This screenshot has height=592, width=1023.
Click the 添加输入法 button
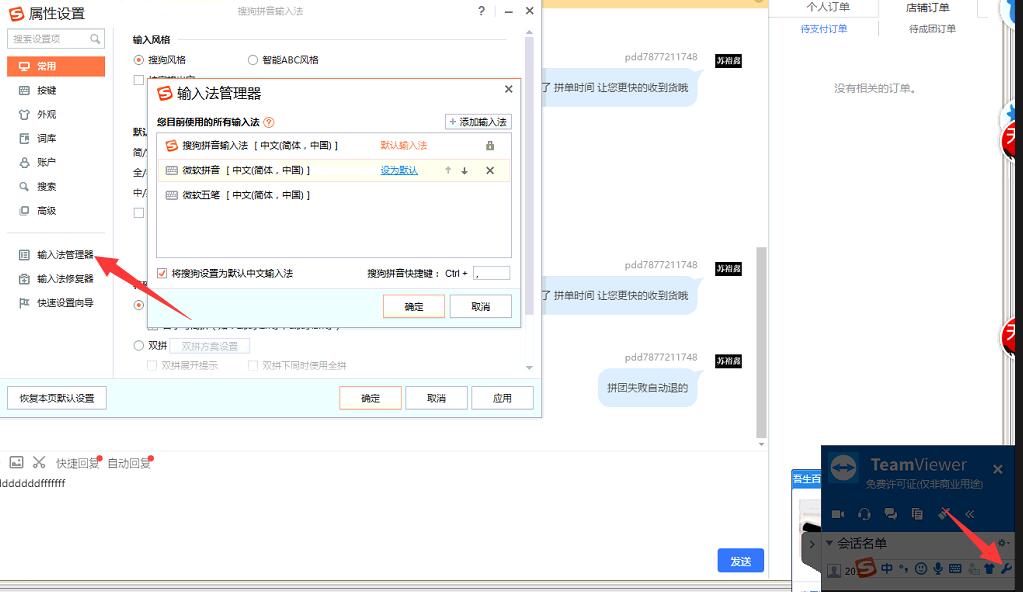478,122
